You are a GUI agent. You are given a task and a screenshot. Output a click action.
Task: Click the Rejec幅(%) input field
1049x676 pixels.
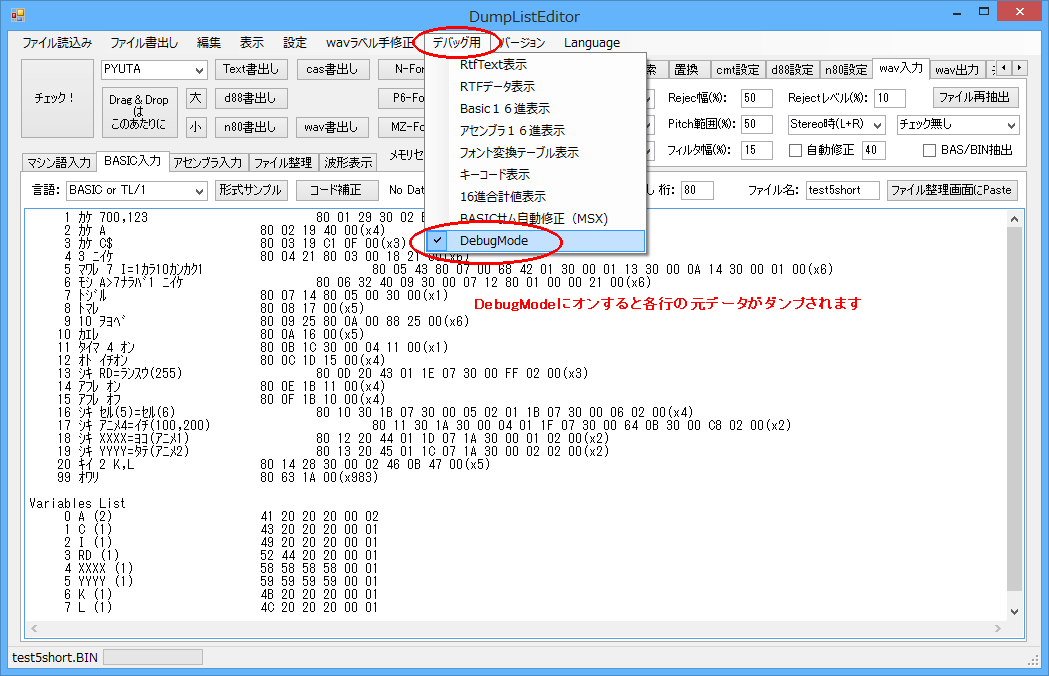coord(757,98)
